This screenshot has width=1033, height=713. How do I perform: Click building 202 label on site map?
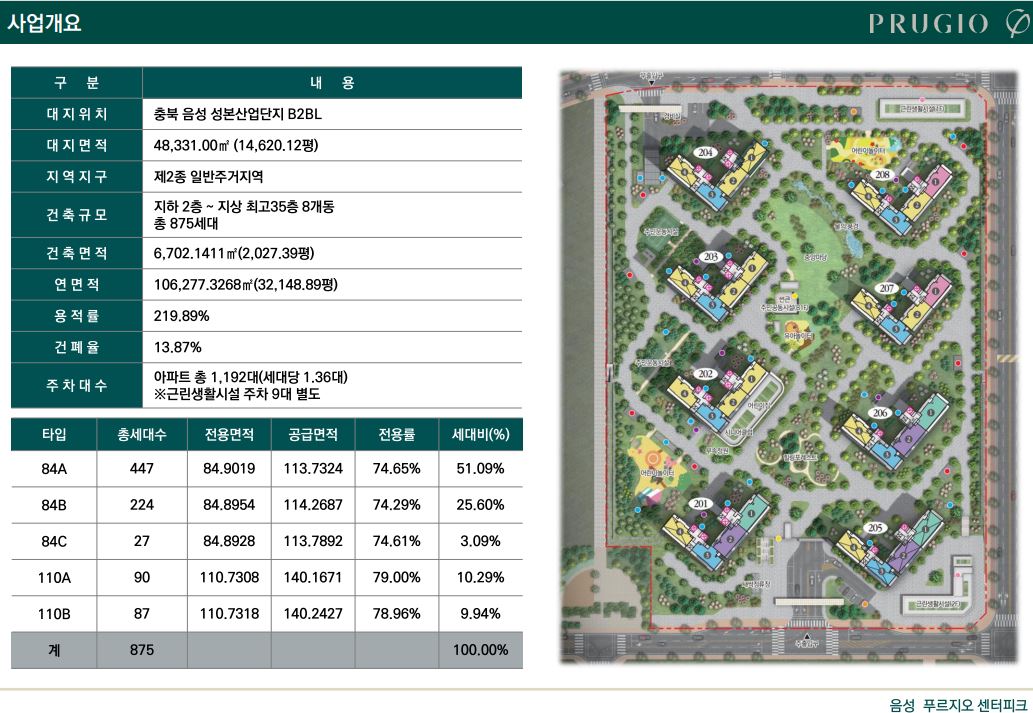click(706, 373)
